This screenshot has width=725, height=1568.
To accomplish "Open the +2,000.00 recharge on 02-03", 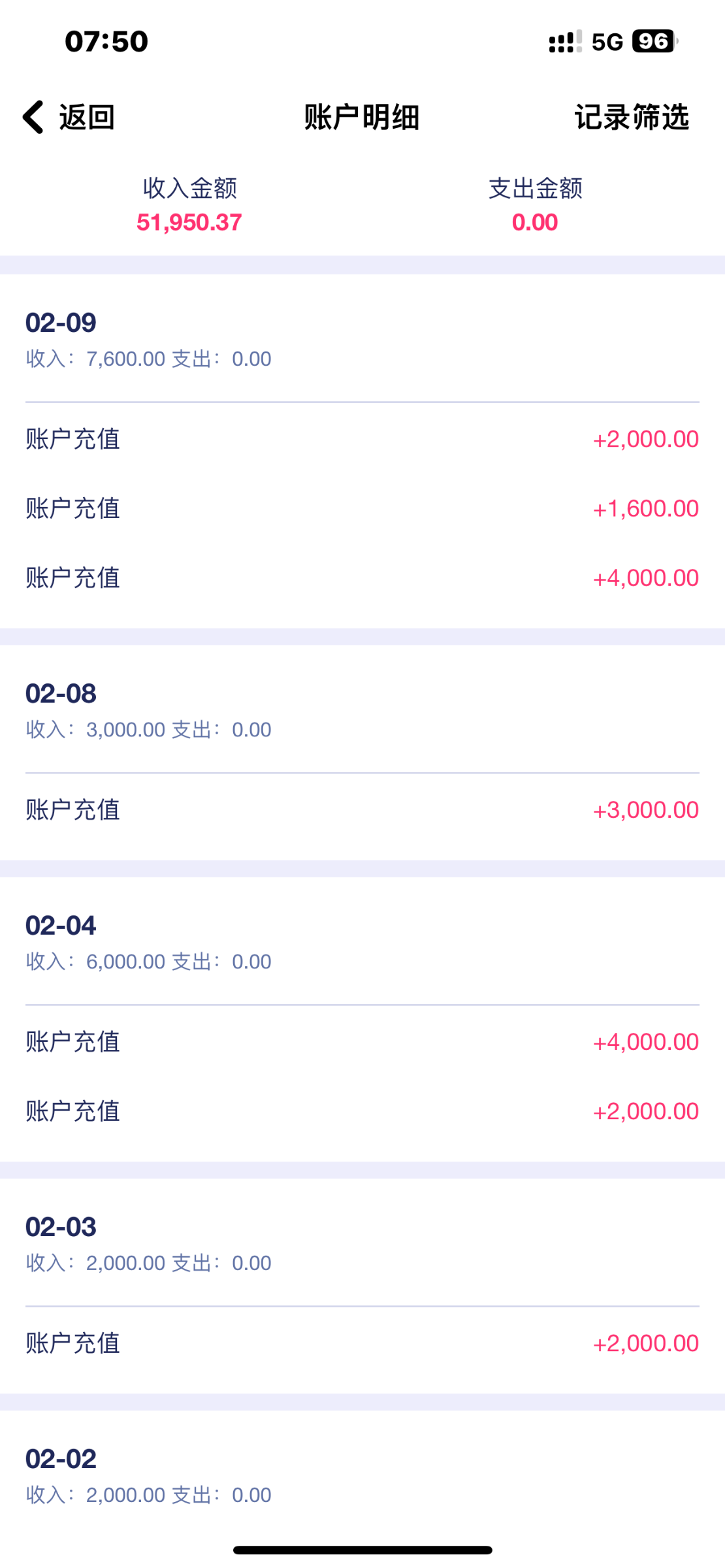I will pyautogui.click(x=362, y=1343).
